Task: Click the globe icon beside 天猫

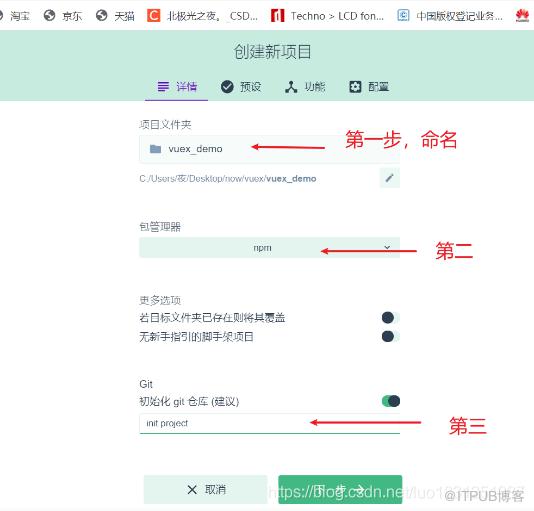Action: (101, 15)
